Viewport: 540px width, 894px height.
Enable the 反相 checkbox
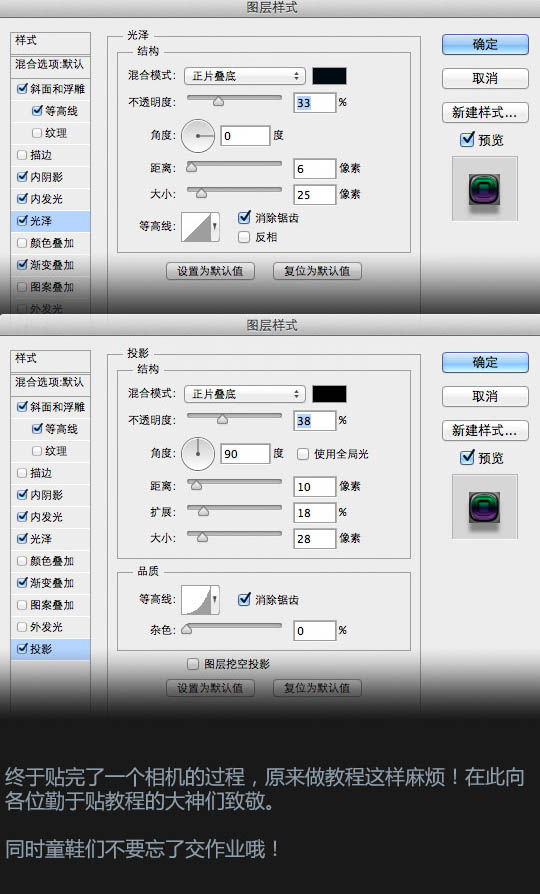[244, 237]
